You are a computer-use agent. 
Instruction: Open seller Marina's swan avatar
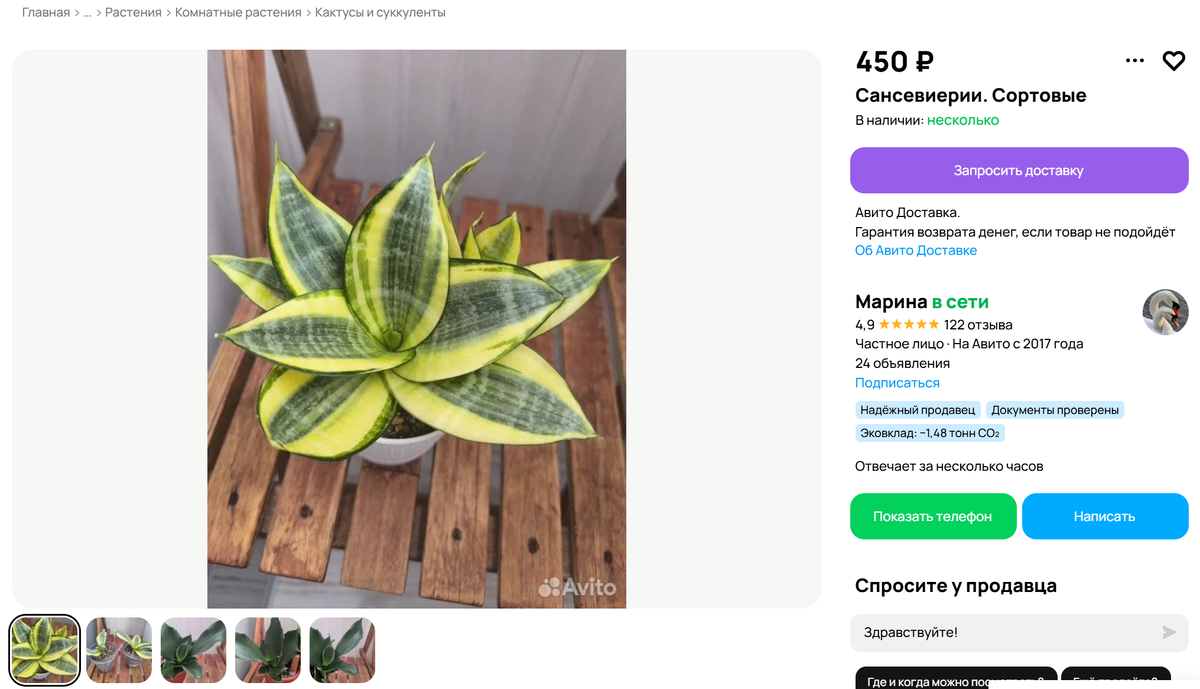1165,313
